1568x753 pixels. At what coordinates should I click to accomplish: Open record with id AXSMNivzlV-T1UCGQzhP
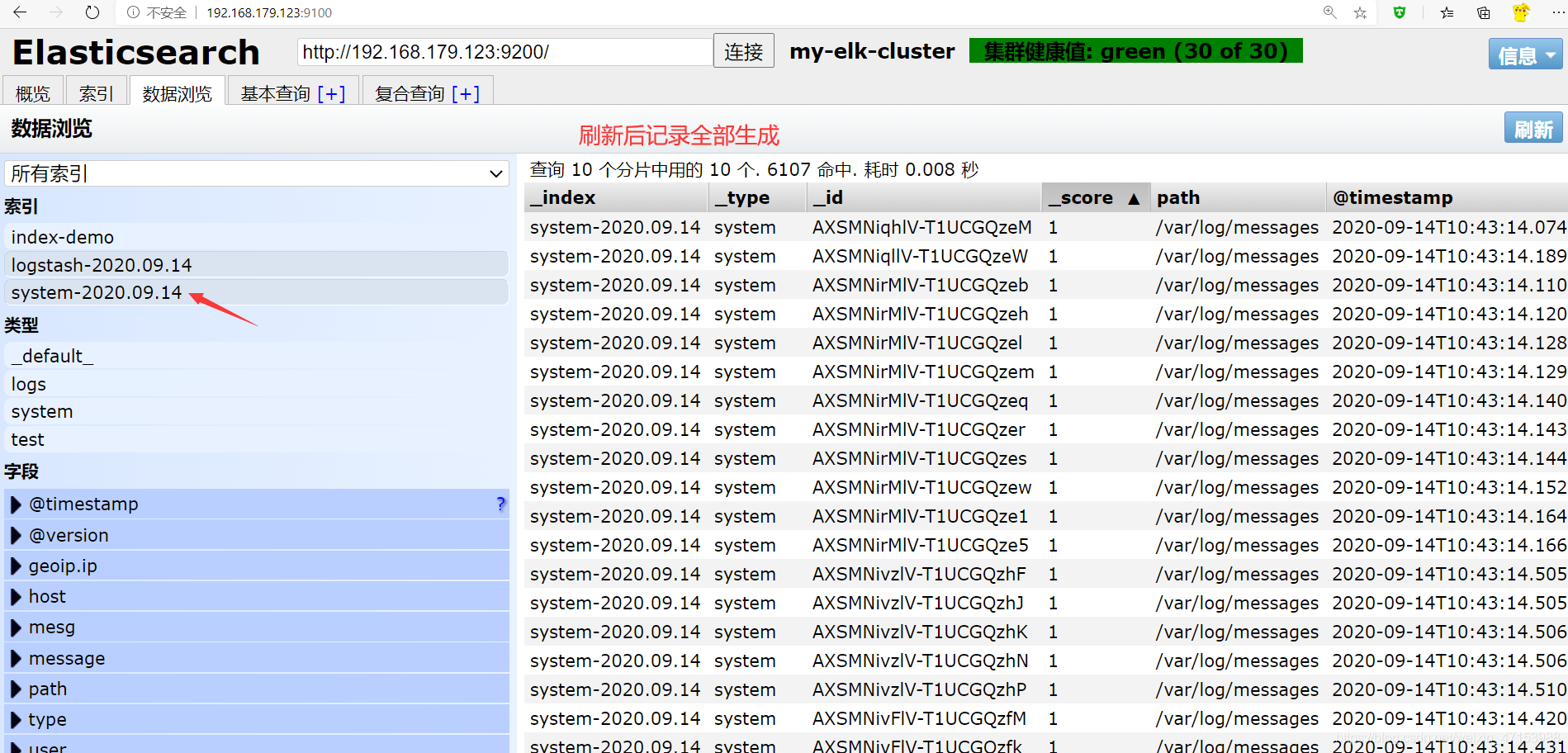pyautogui.click(x=919, y=689)
